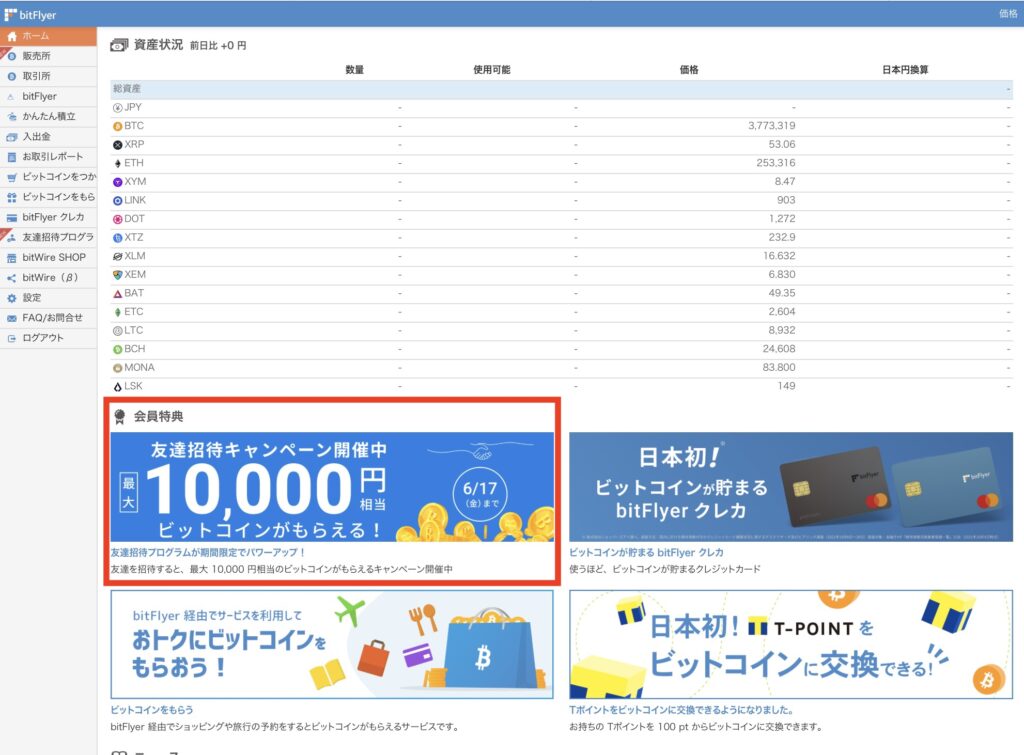Click the 日本初 bitFlyer クレカ card banner

(x=791, y=487)
